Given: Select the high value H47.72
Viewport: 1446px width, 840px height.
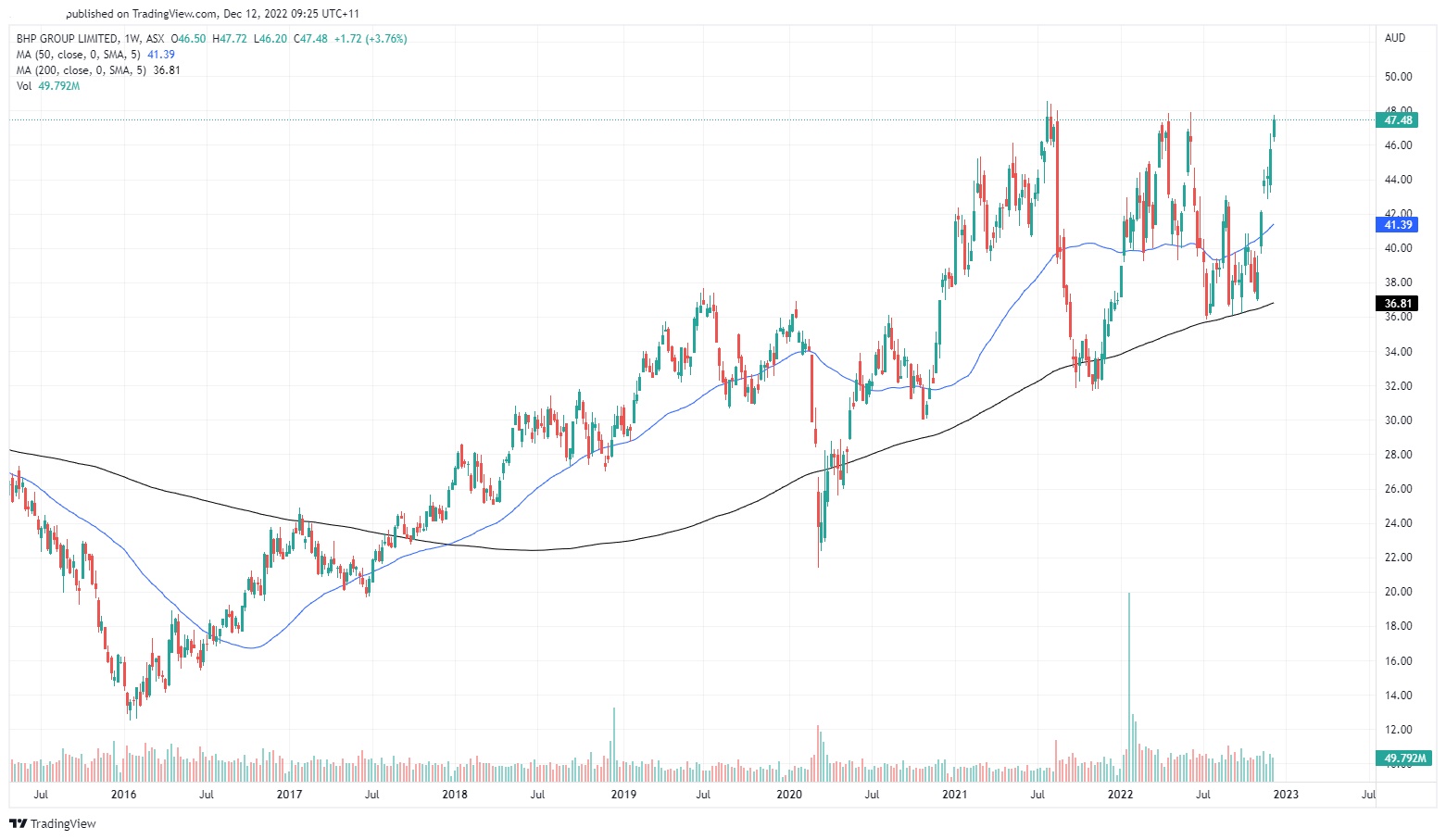Looking at the screenshot, I should tap(230, 39).
